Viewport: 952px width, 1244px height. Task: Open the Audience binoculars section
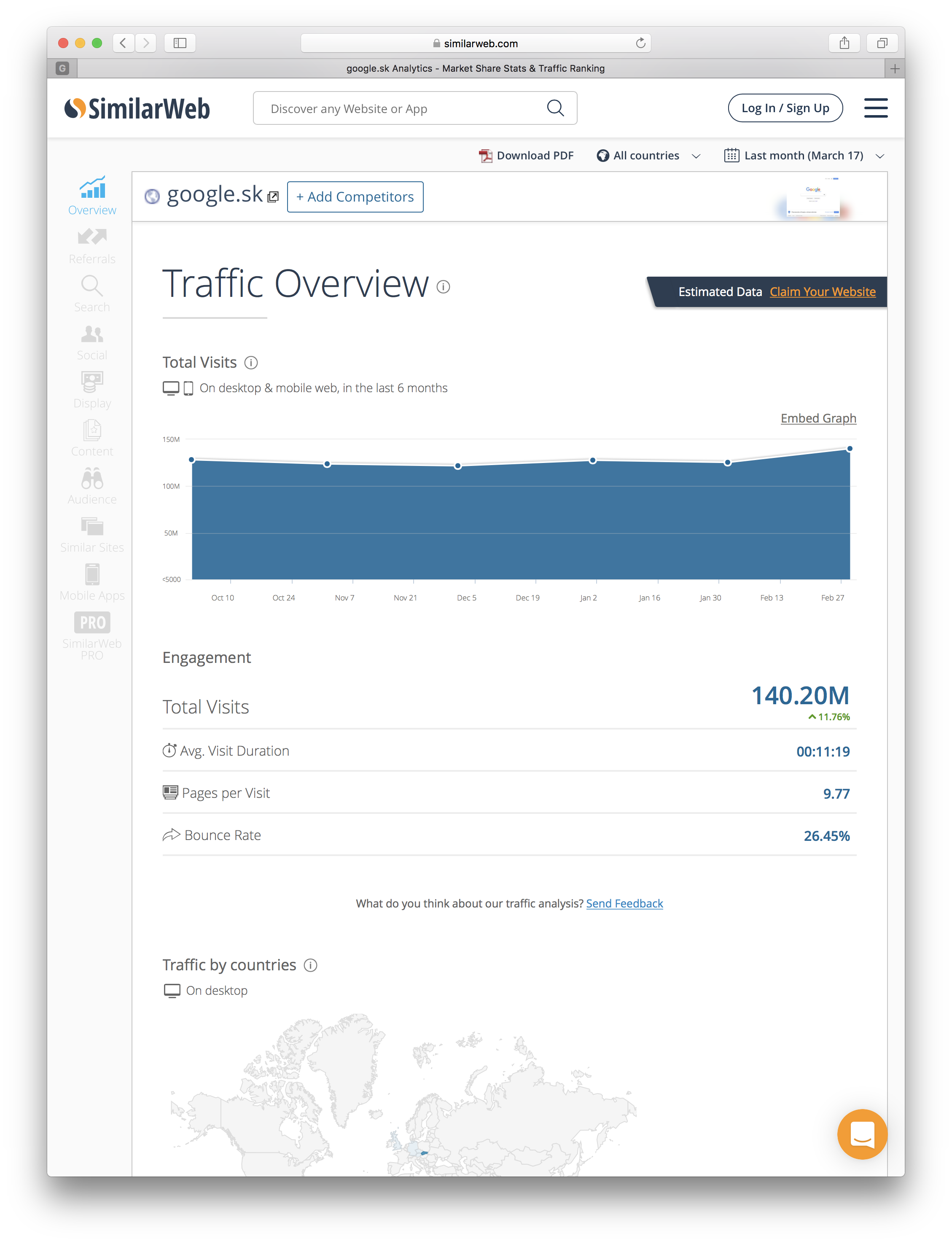[x=92, y=486]
